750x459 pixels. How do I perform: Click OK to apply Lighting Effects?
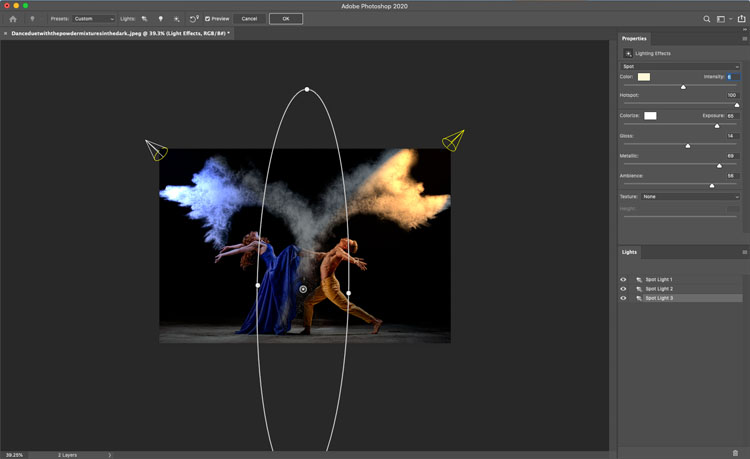(286, 19)
